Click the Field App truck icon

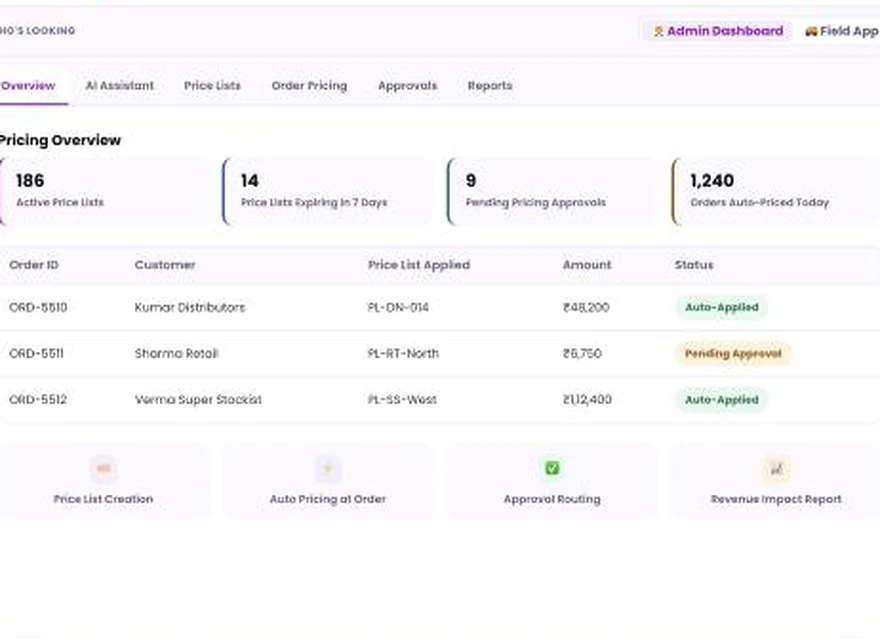click(x=811, y=31)
